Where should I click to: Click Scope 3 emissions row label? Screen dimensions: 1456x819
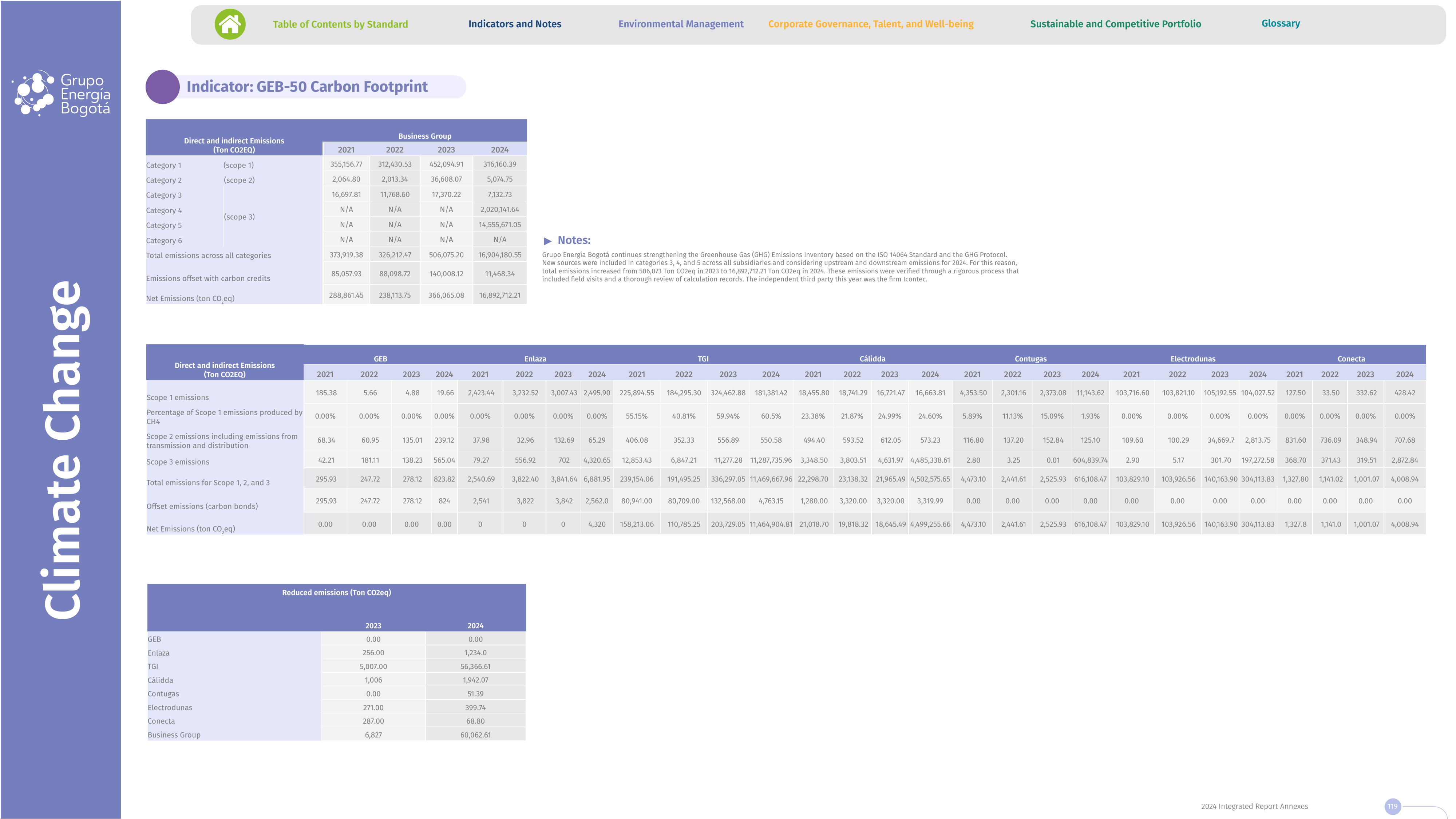pyautogui.click(x=178, y=462)
